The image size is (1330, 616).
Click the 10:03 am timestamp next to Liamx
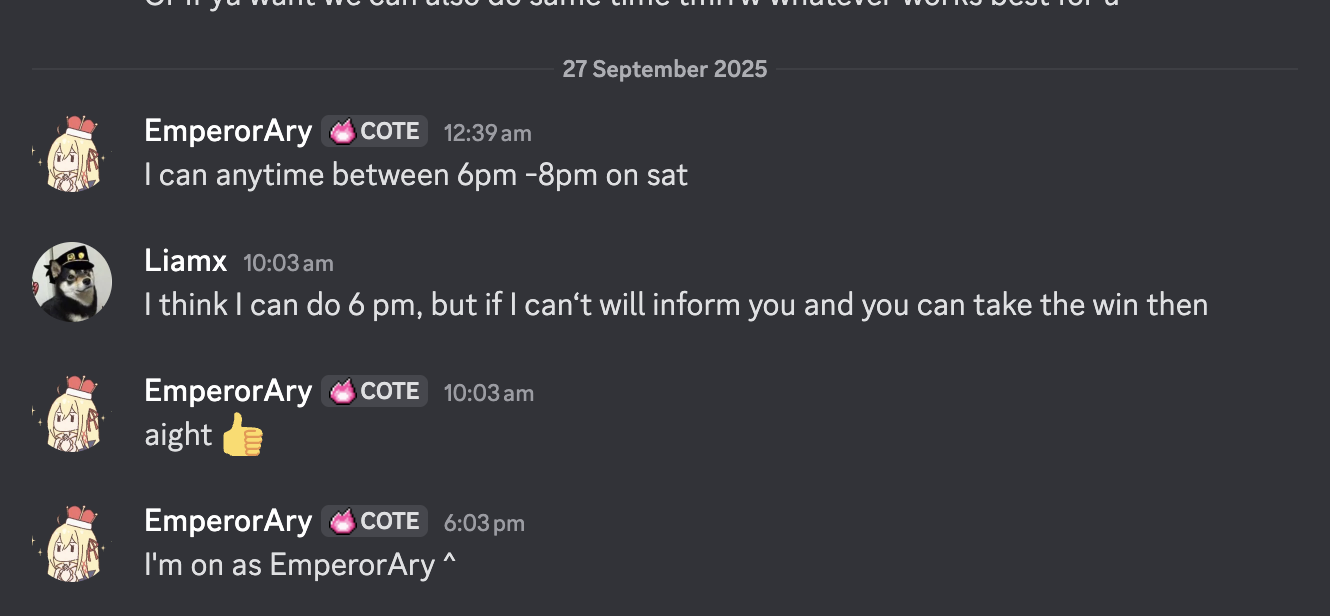[x=288, y=263]
